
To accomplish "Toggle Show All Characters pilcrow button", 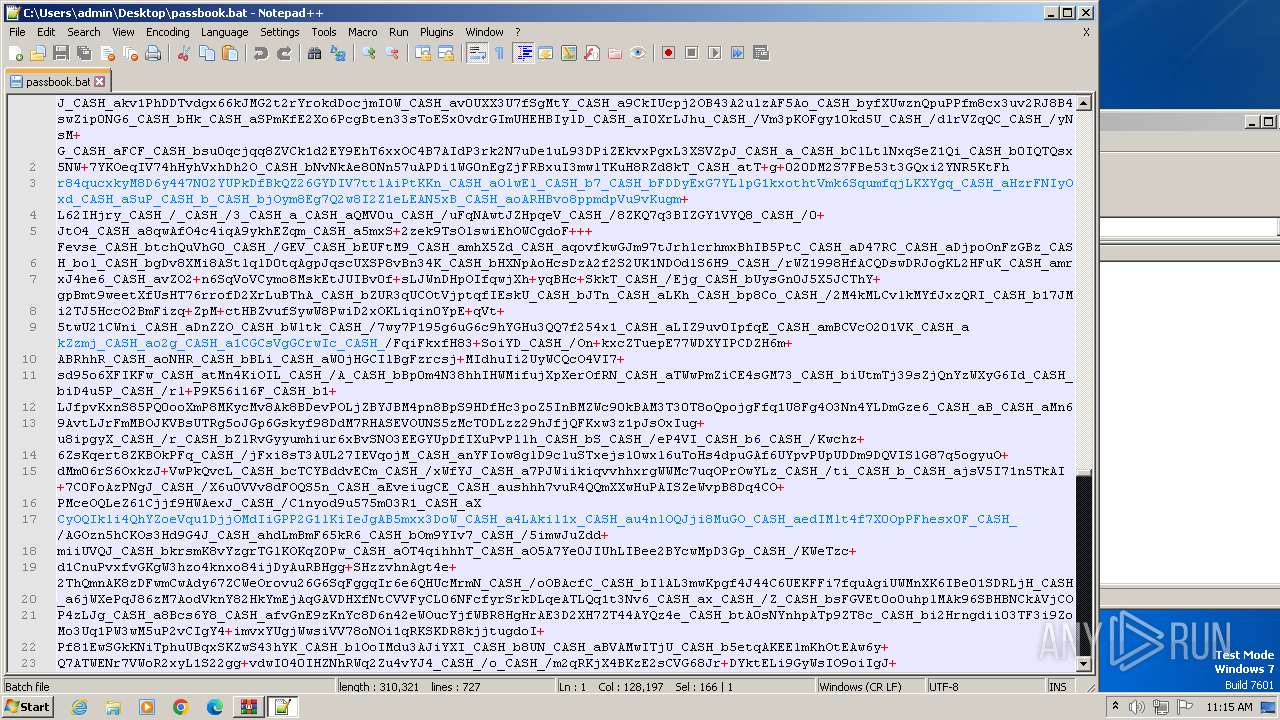I will click(499, 53).
